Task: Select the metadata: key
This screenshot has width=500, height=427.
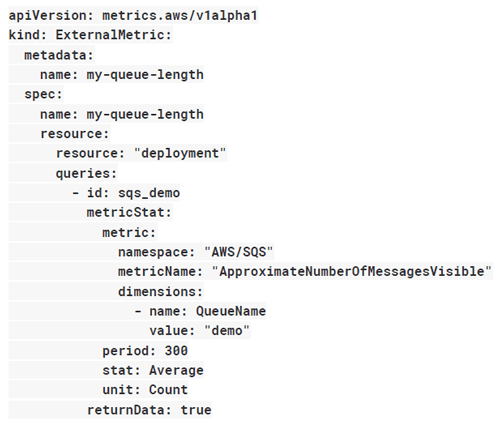Action: [x=59, y=55]
